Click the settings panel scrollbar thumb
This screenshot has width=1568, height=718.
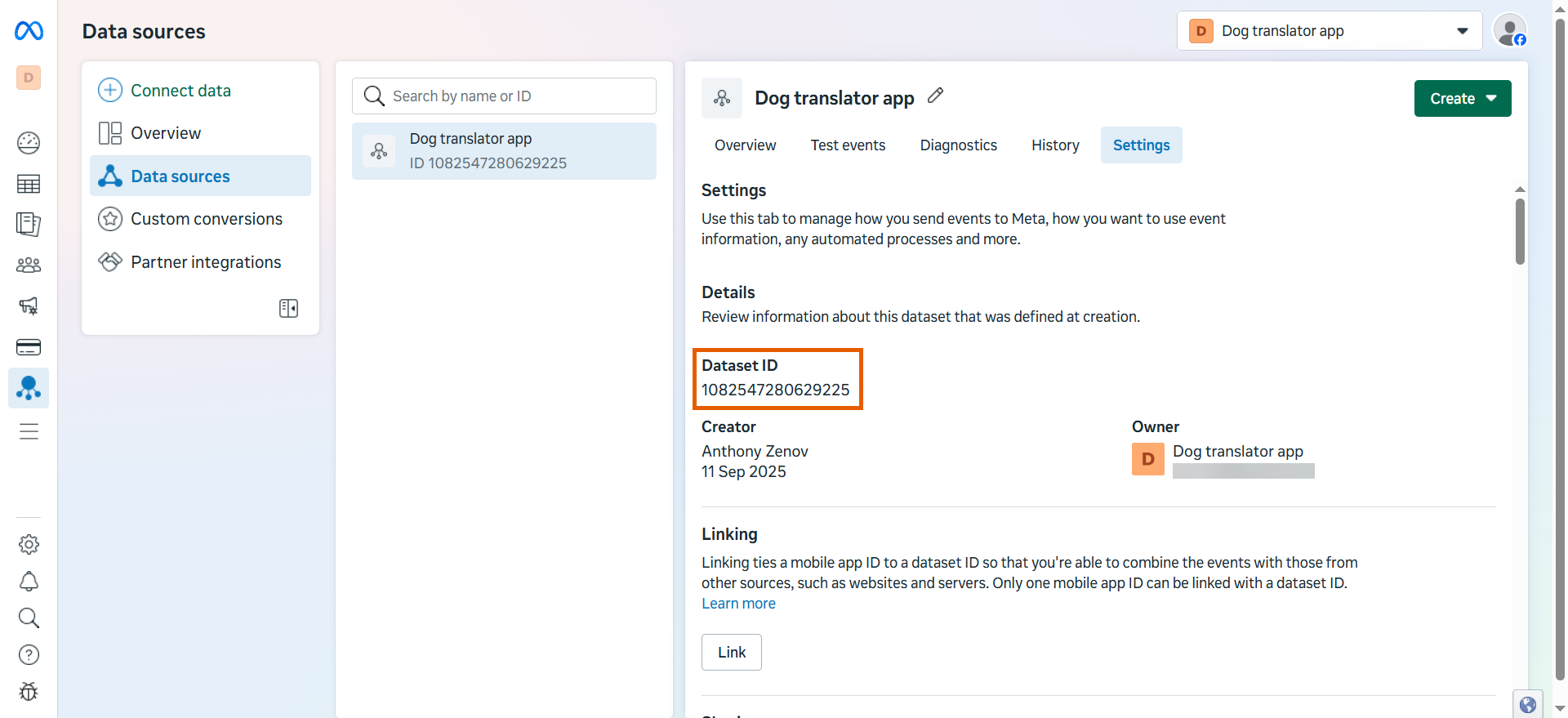pyautogui.click(x=1520, y=231)
